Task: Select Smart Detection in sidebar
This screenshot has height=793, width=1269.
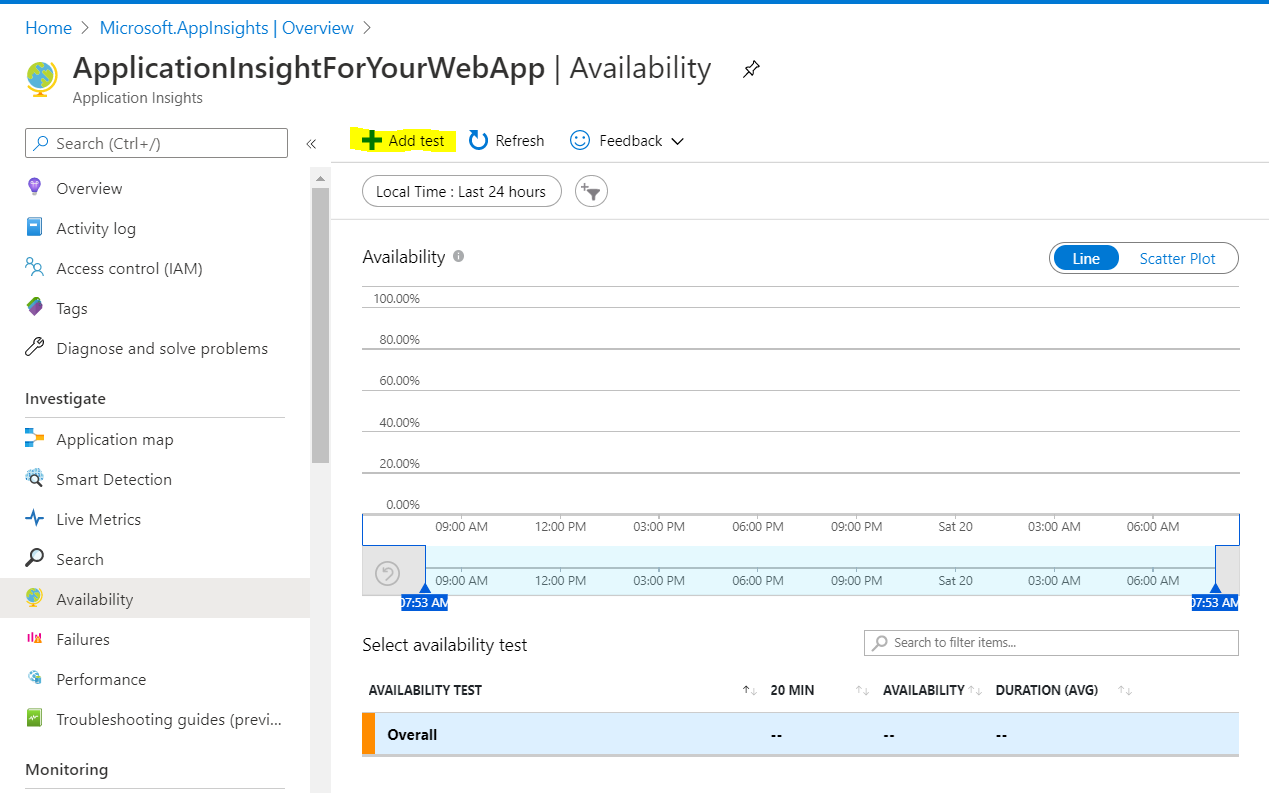Action: pos(113,480)
